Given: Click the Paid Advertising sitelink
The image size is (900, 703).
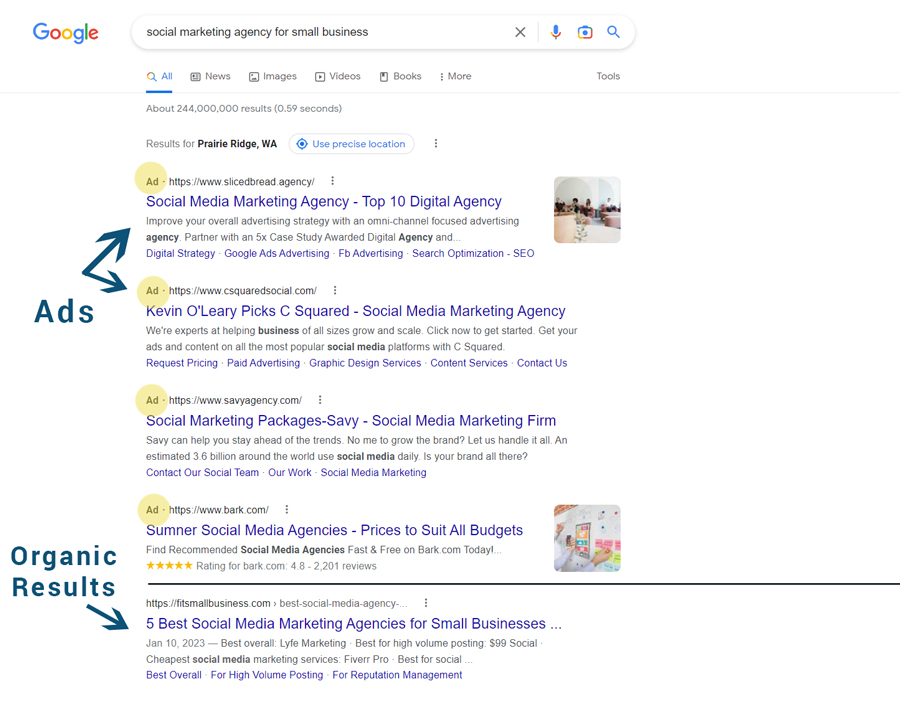Looking at the screenshot, I should click(x=263, y=363).
